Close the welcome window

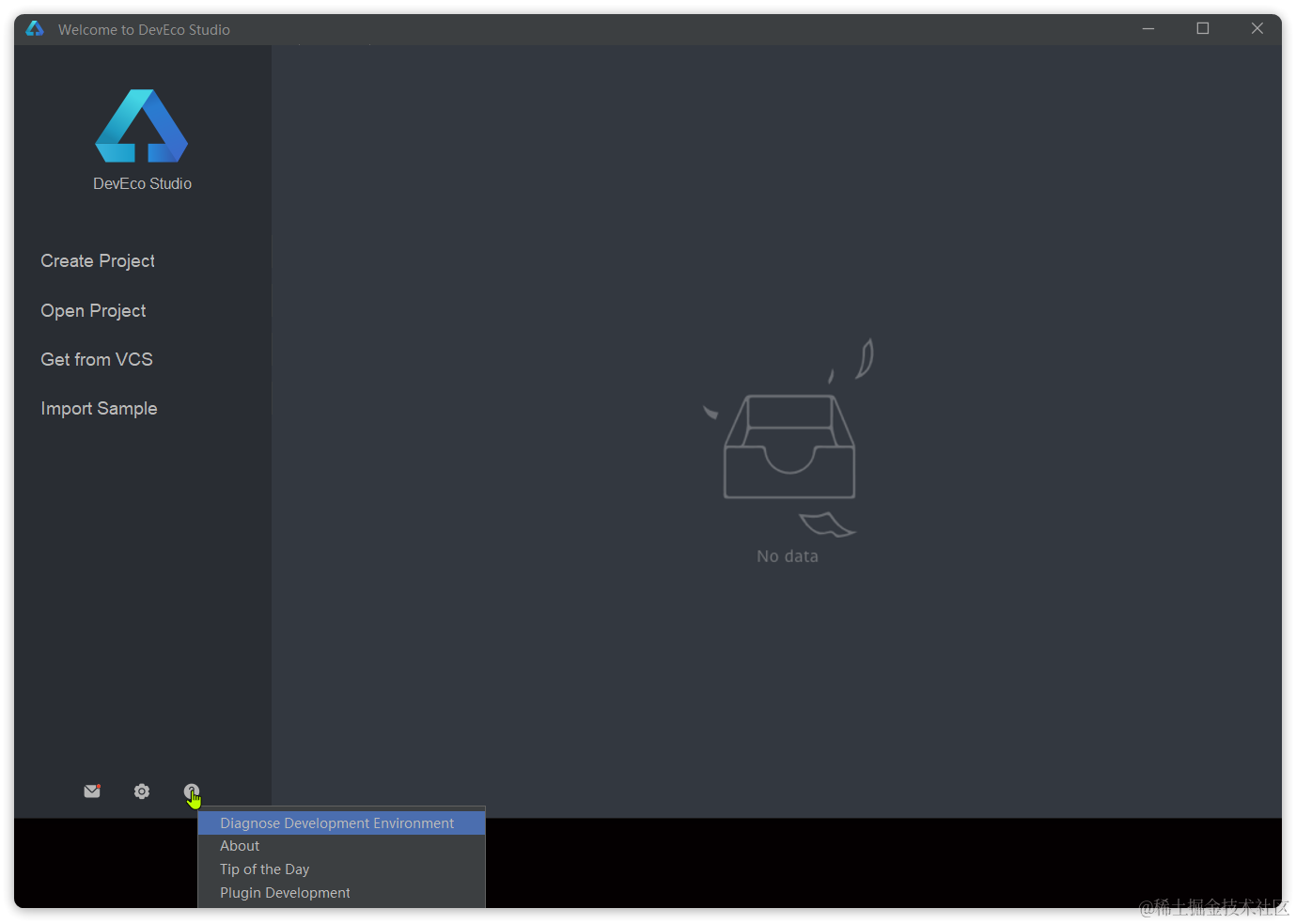click(x=1257, y=29)
